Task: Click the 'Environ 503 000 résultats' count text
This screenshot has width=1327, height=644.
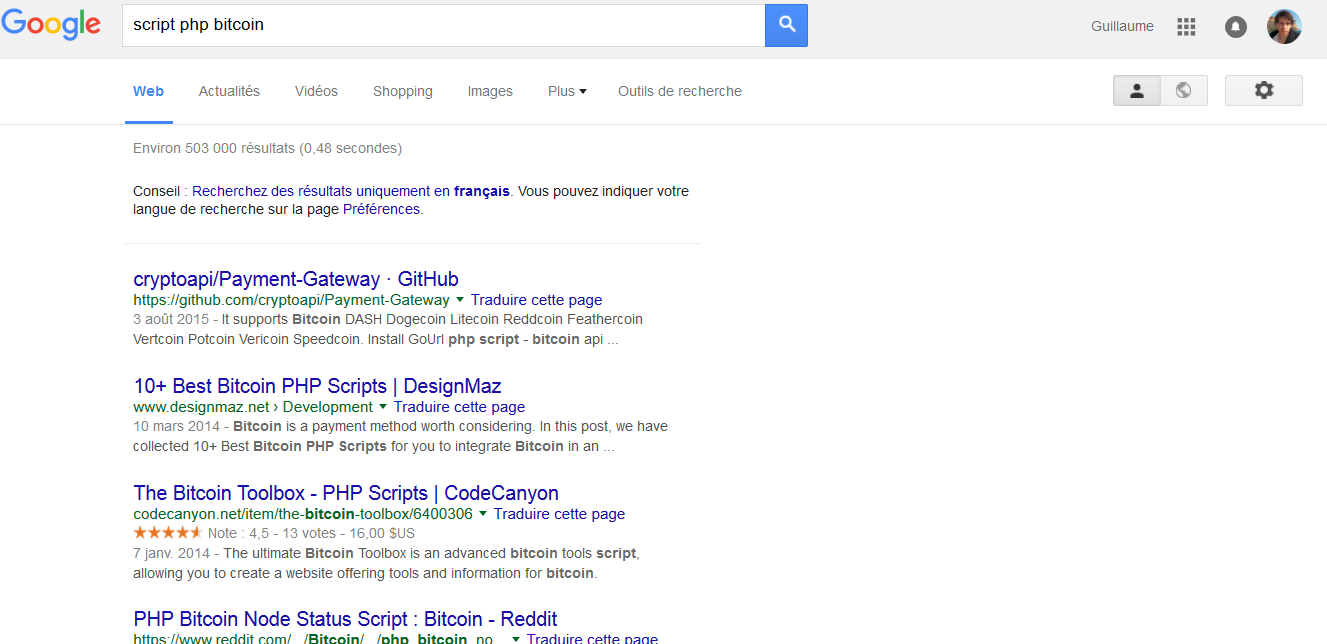Action: pos(267,148)
